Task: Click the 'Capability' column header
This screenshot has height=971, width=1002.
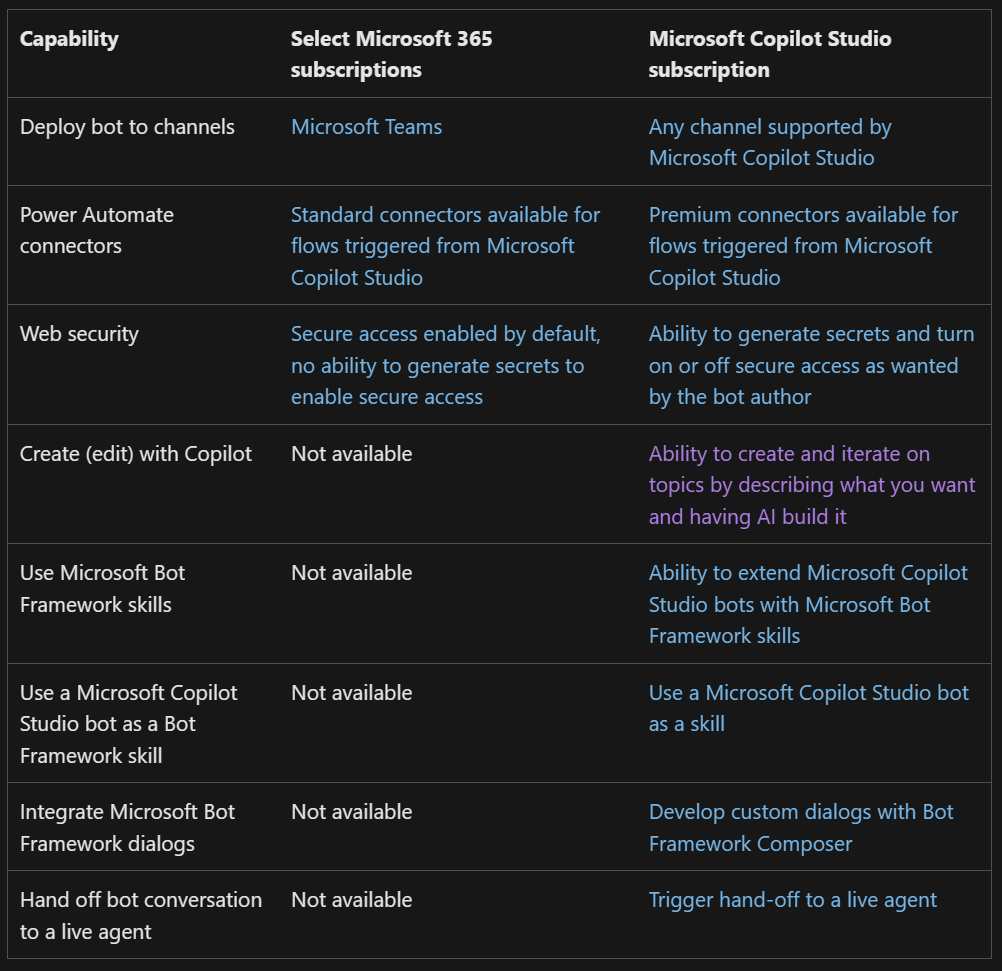Action: pos(69,39)
